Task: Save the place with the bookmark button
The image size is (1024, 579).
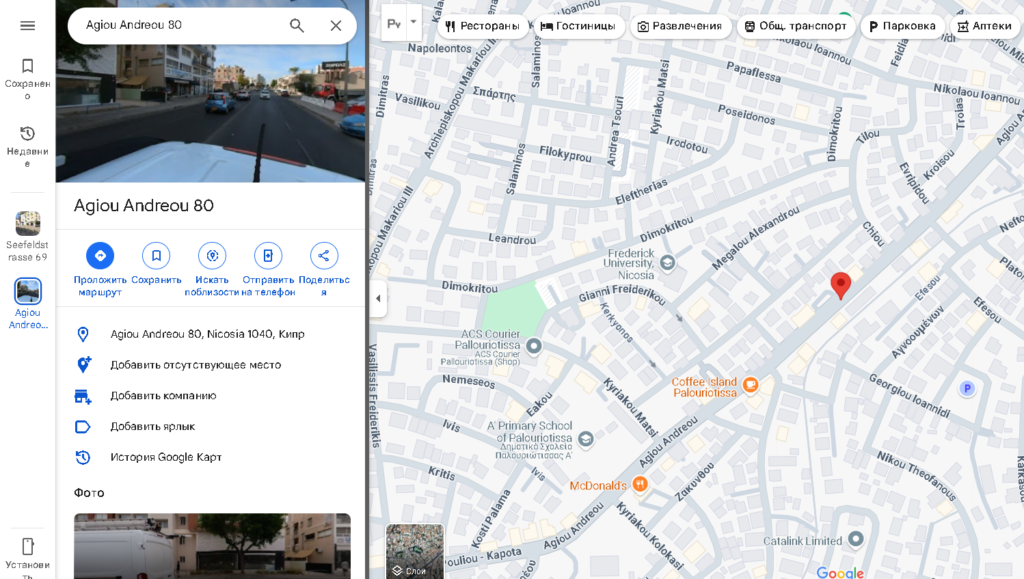Action: tap(156, 256)
